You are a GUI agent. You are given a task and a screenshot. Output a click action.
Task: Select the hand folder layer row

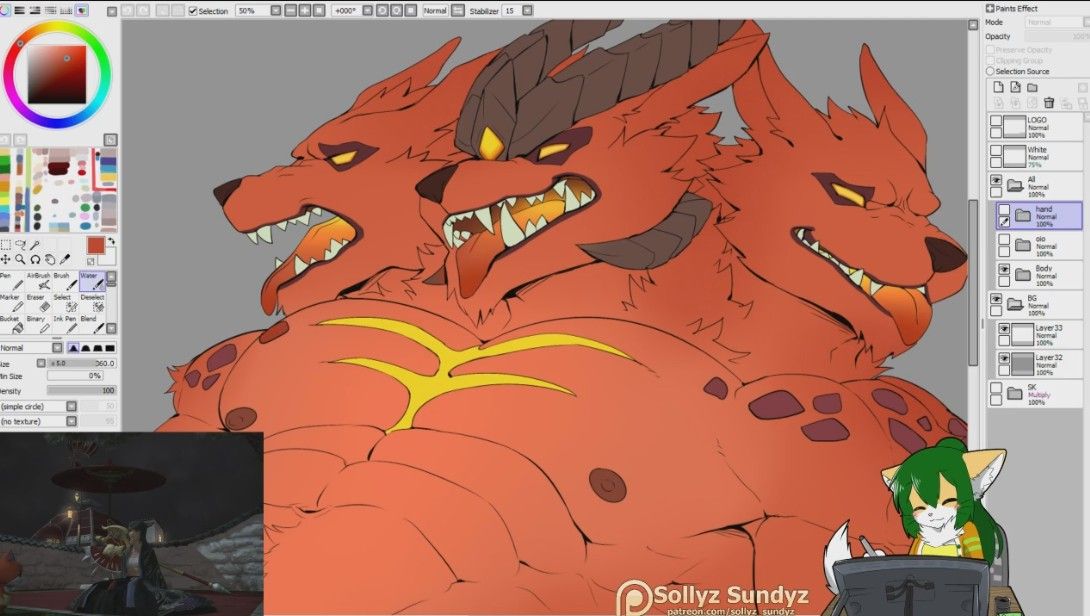click(1039, 216)
